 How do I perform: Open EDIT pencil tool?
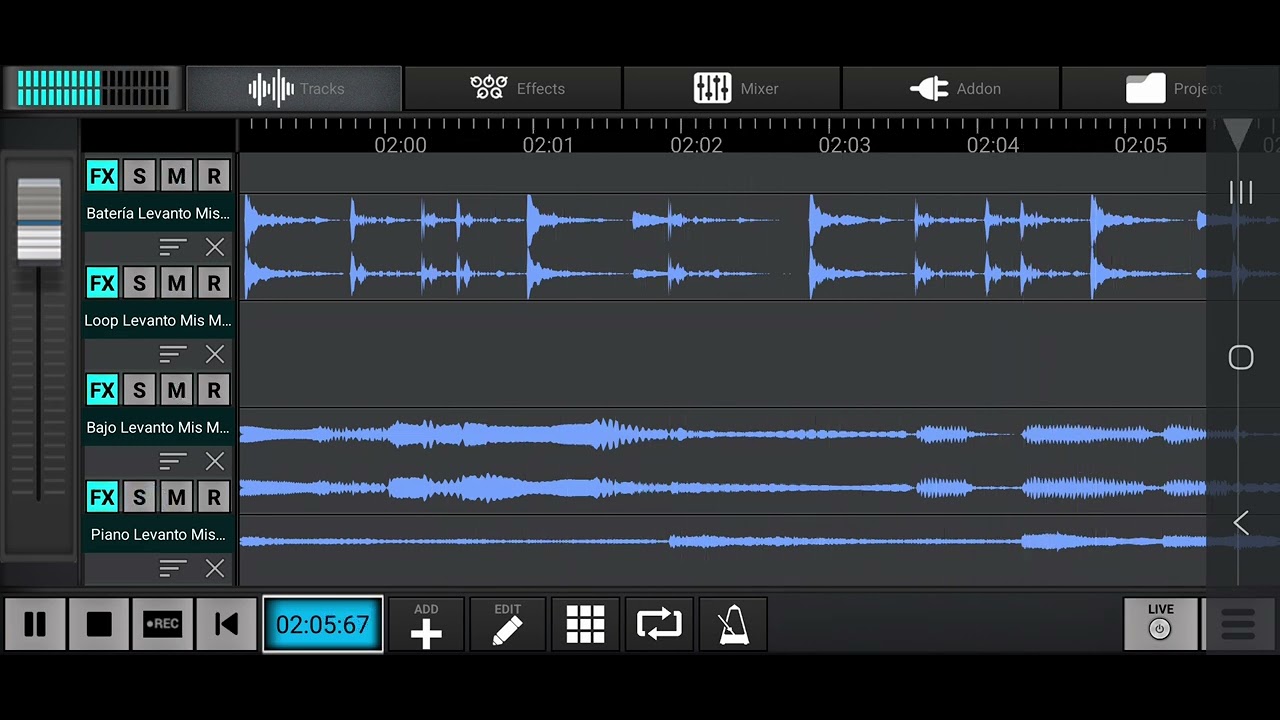(508, 625)
